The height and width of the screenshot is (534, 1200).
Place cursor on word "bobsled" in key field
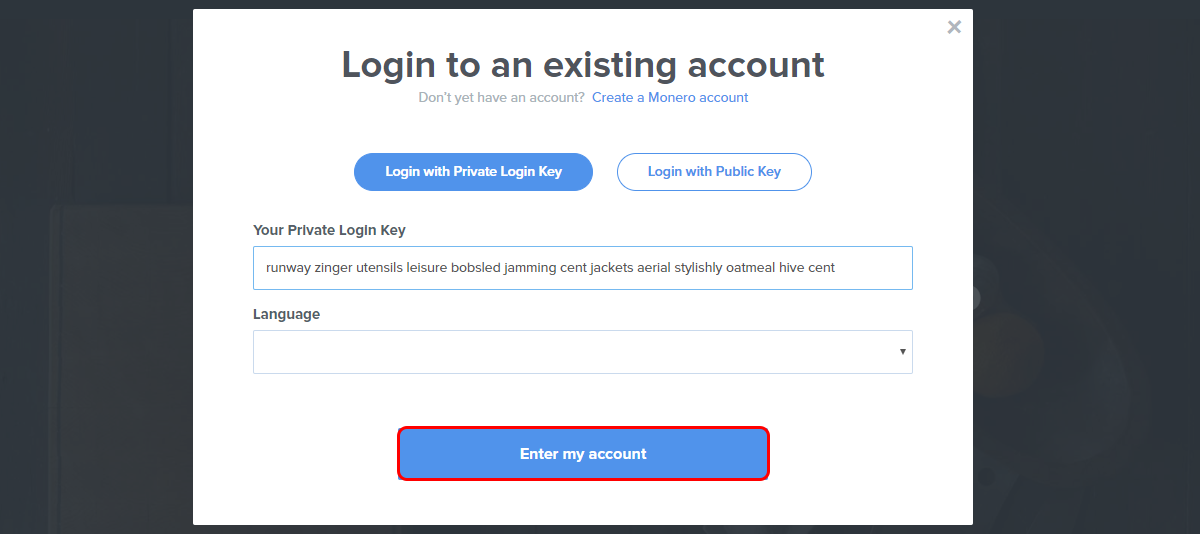(x=475, y=268)
